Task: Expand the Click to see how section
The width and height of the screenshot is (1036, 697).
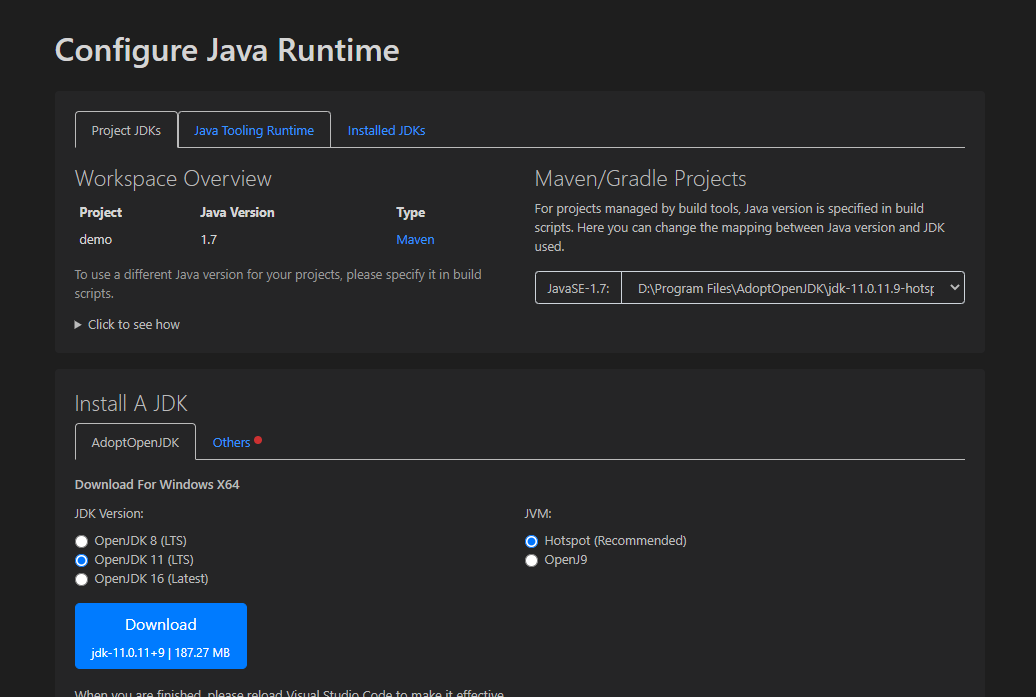Action: click(133, 324)
